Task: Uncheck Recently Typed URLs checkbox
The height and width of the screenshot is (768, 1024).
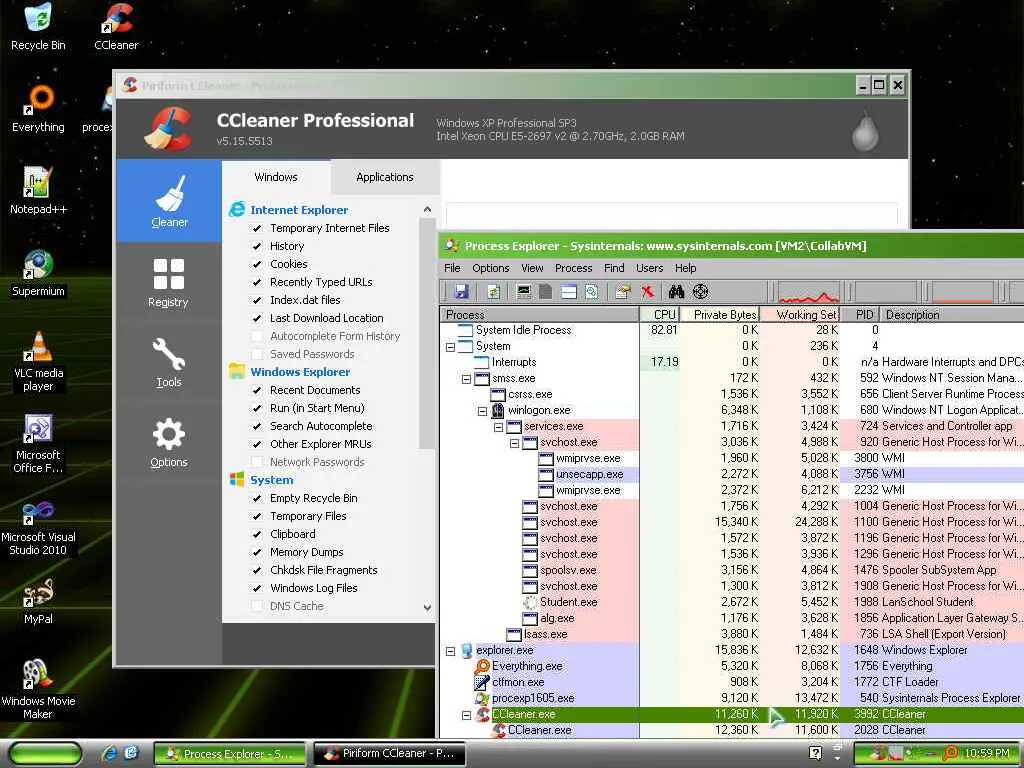Action: click(x=257, y=282)
